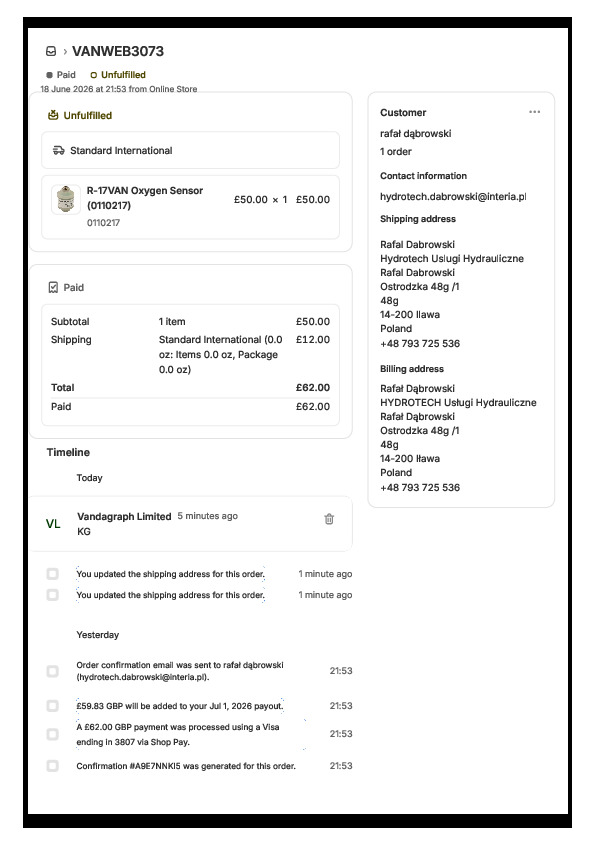Image resolution: width=595 pixels, height=842 pixels.
Task: Click the Unfulfilled status badge under order title
Action: coord(118,75)
